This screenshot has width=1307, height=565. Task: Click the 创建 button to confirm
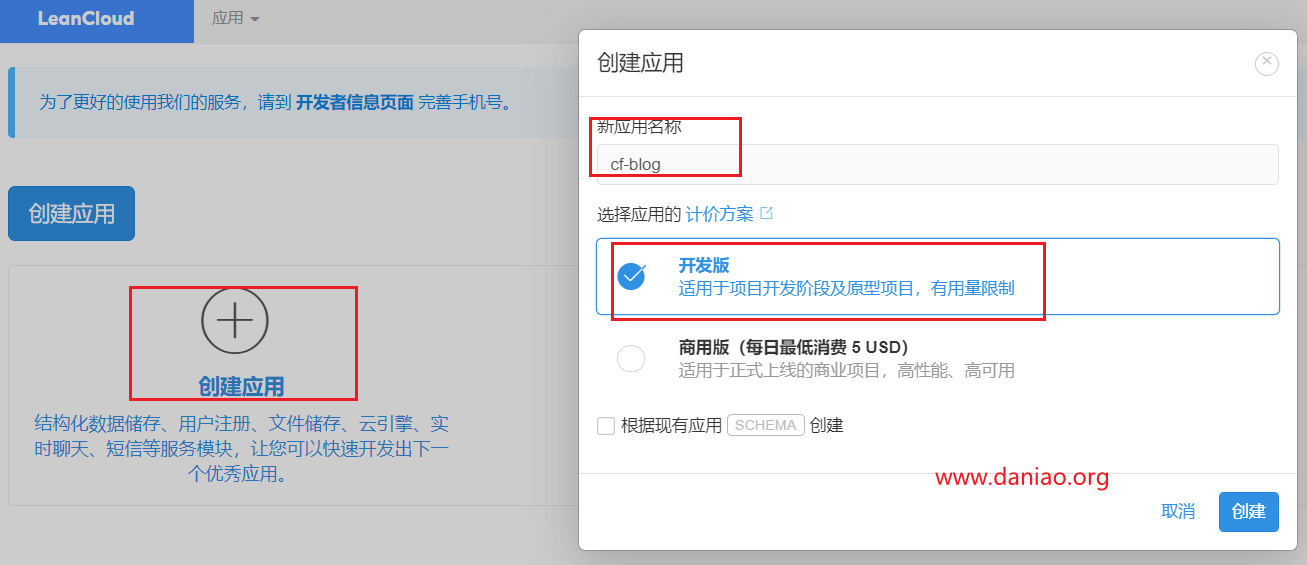(x=1248, y=511)
